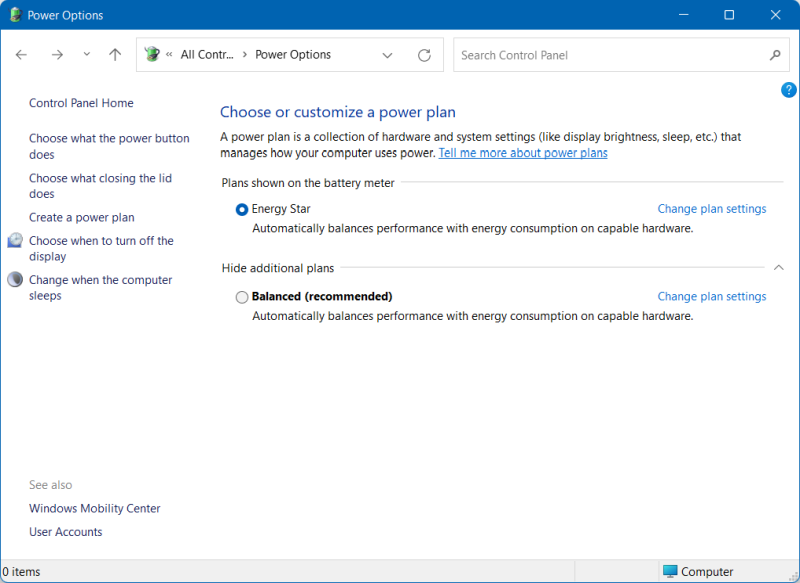Click the back navigation arrow

tap(21, 55)
